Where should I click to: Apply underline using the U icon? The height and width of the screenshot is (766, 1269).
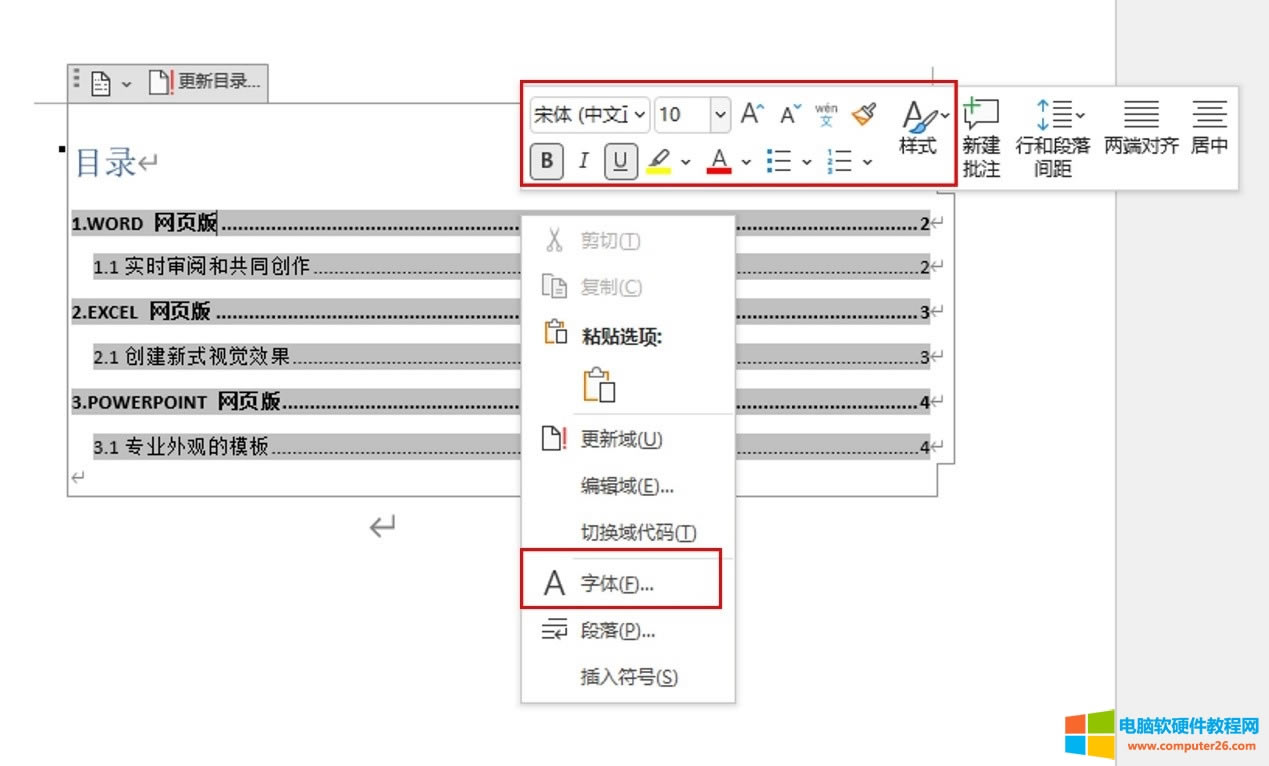coord(620,161)
